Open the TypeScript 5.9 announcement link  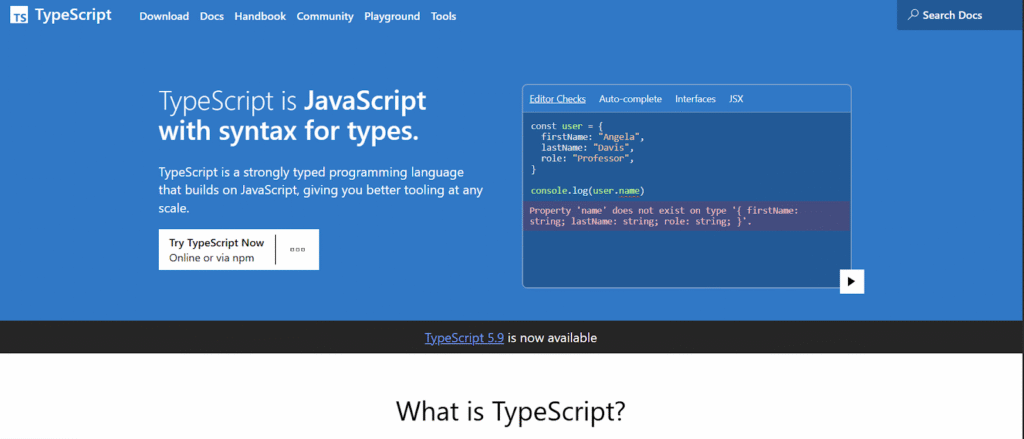tap(464, 338)
